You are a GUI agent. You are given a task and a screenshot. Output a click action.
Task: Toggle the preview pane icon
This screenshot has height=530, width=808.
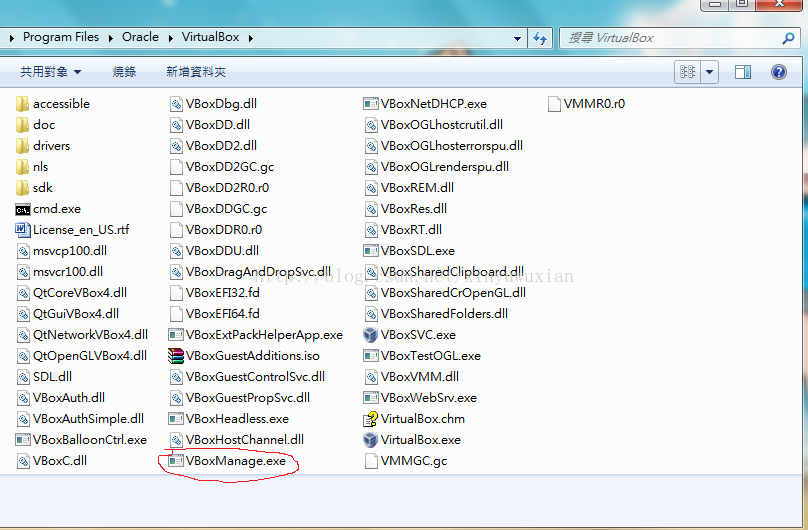pos(743,72)
